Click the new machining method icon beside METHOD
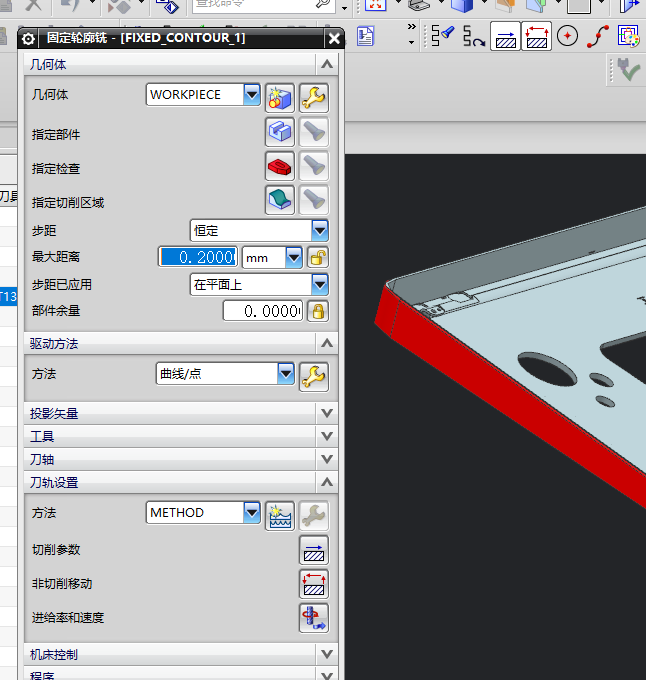646x680 pixels. 280,516
